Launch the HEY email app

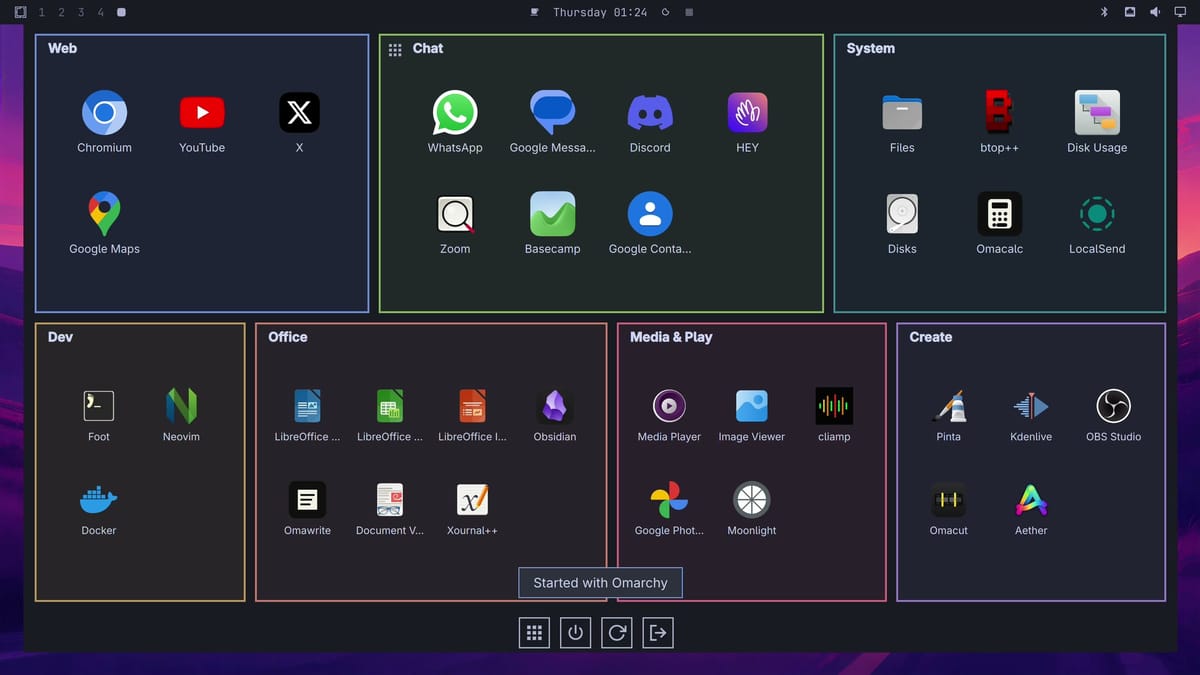tap(747, 113)
